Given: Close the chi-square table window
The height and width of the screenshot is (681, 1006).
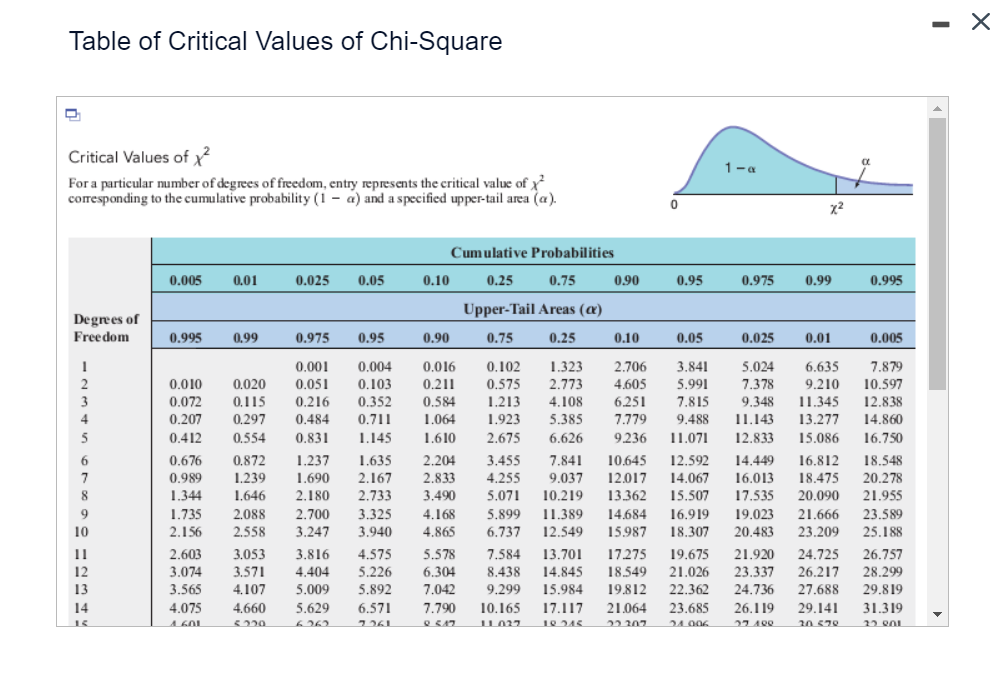Looking at the screenshot, I should (x=981, y=21).
